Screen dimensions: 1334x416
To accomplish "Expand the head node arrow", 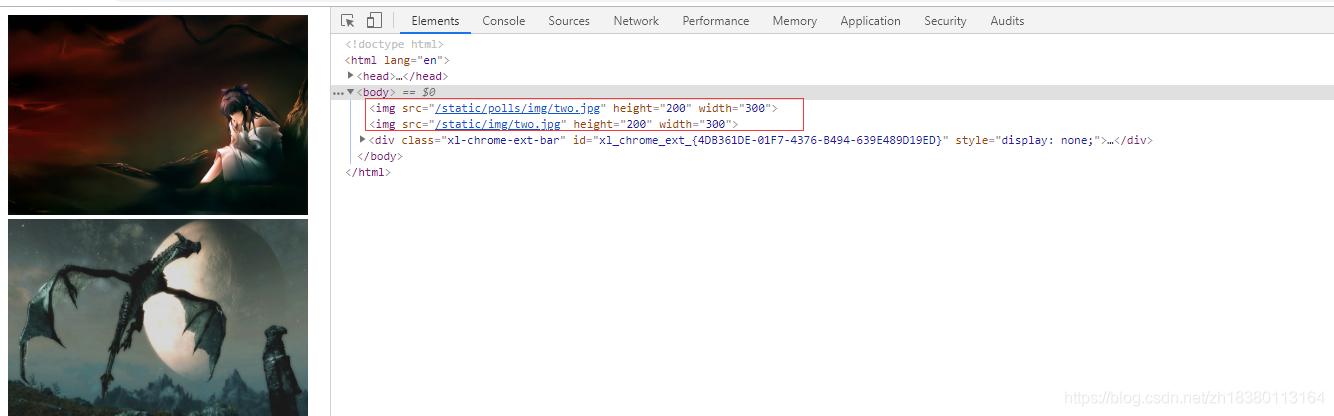I will click(351, 76).
